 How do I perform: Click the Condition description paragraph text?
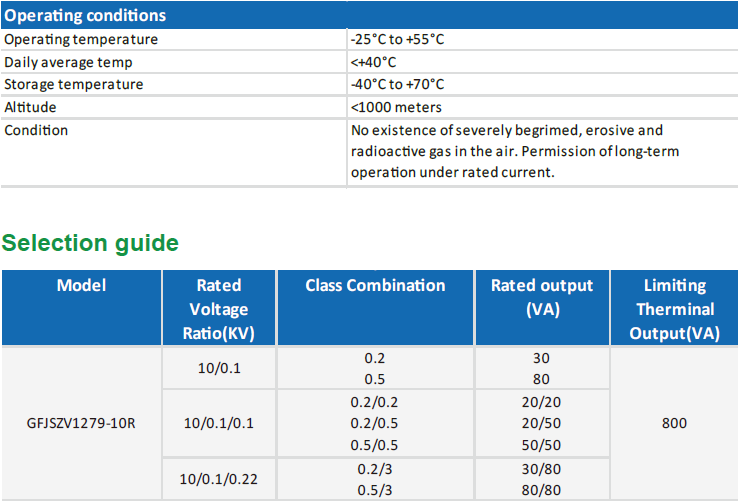506,151
